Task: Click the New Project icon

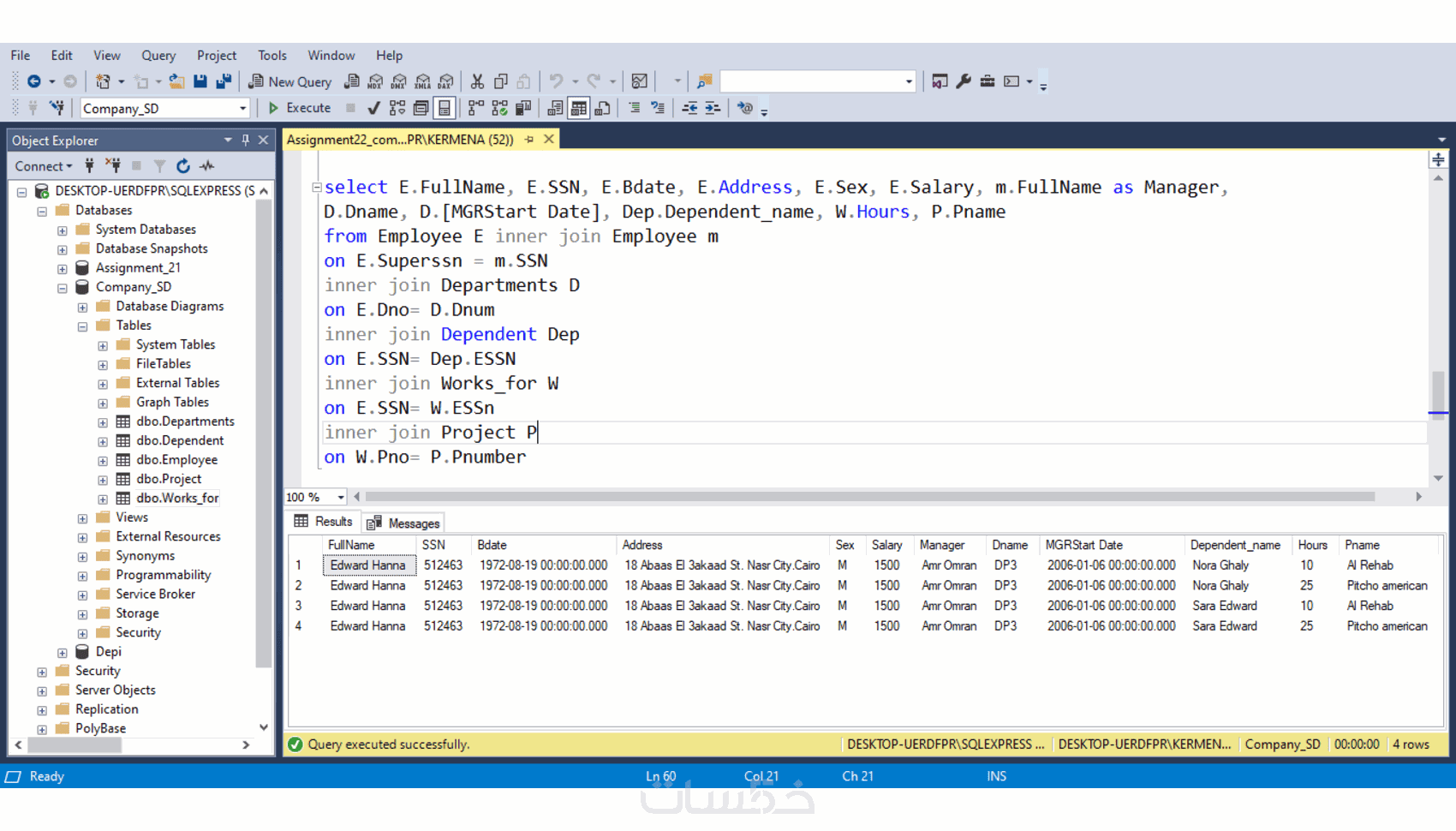Action: coord(103,81)
